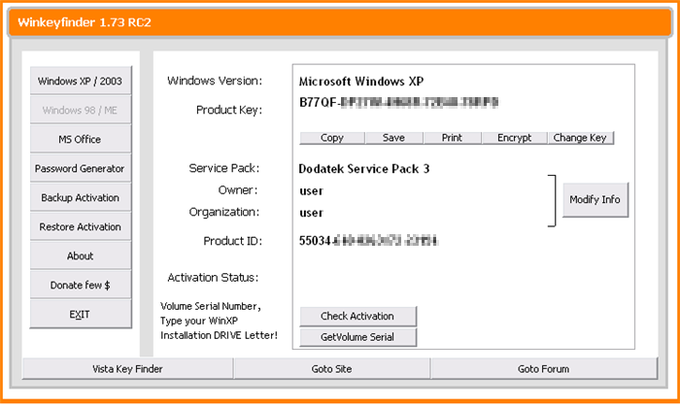Screen dimensions: 680x408
Task: Encrypt the product key
Action: 514,137
